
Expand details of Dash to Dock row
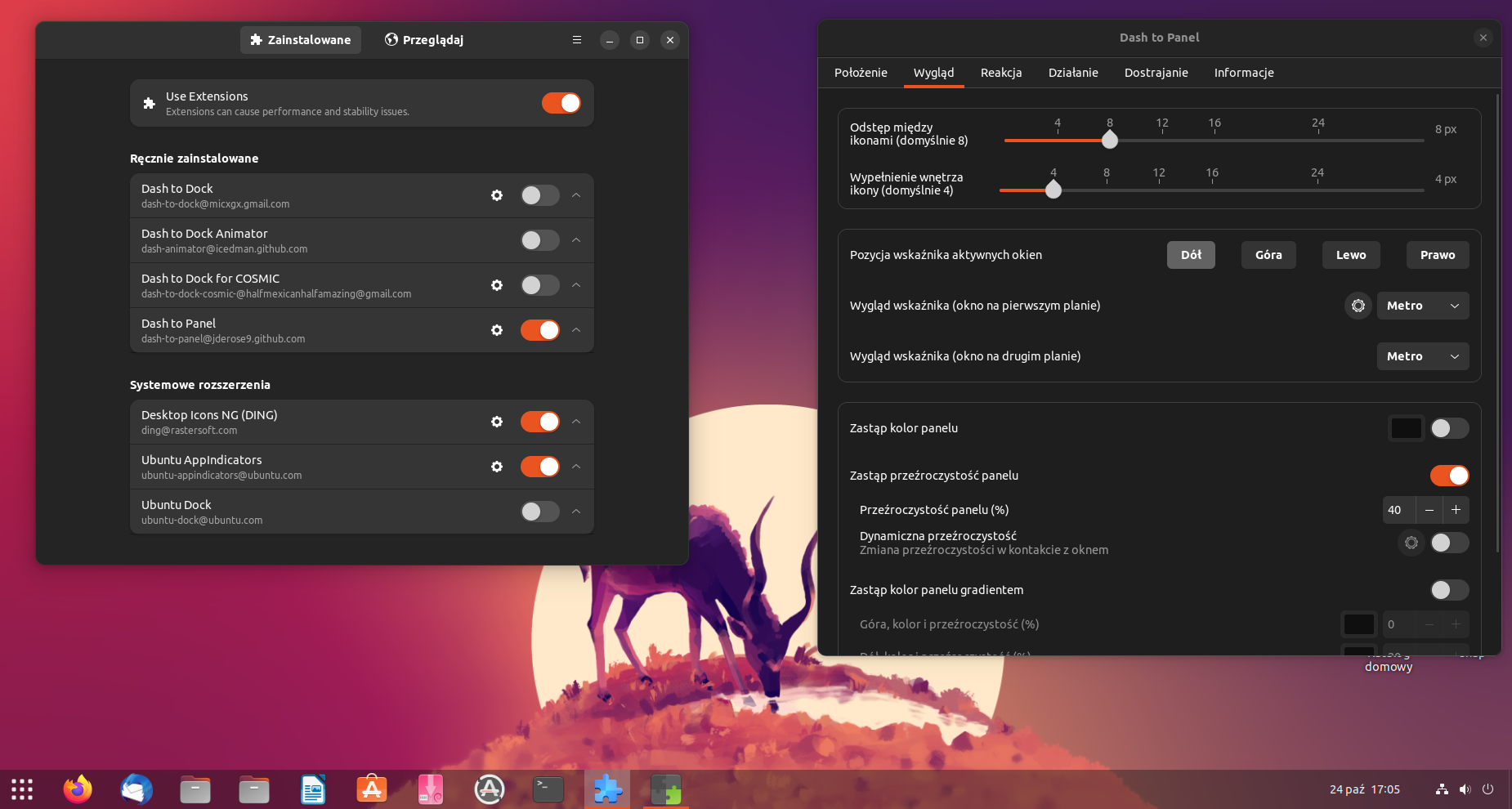click(x=576, y=195)
